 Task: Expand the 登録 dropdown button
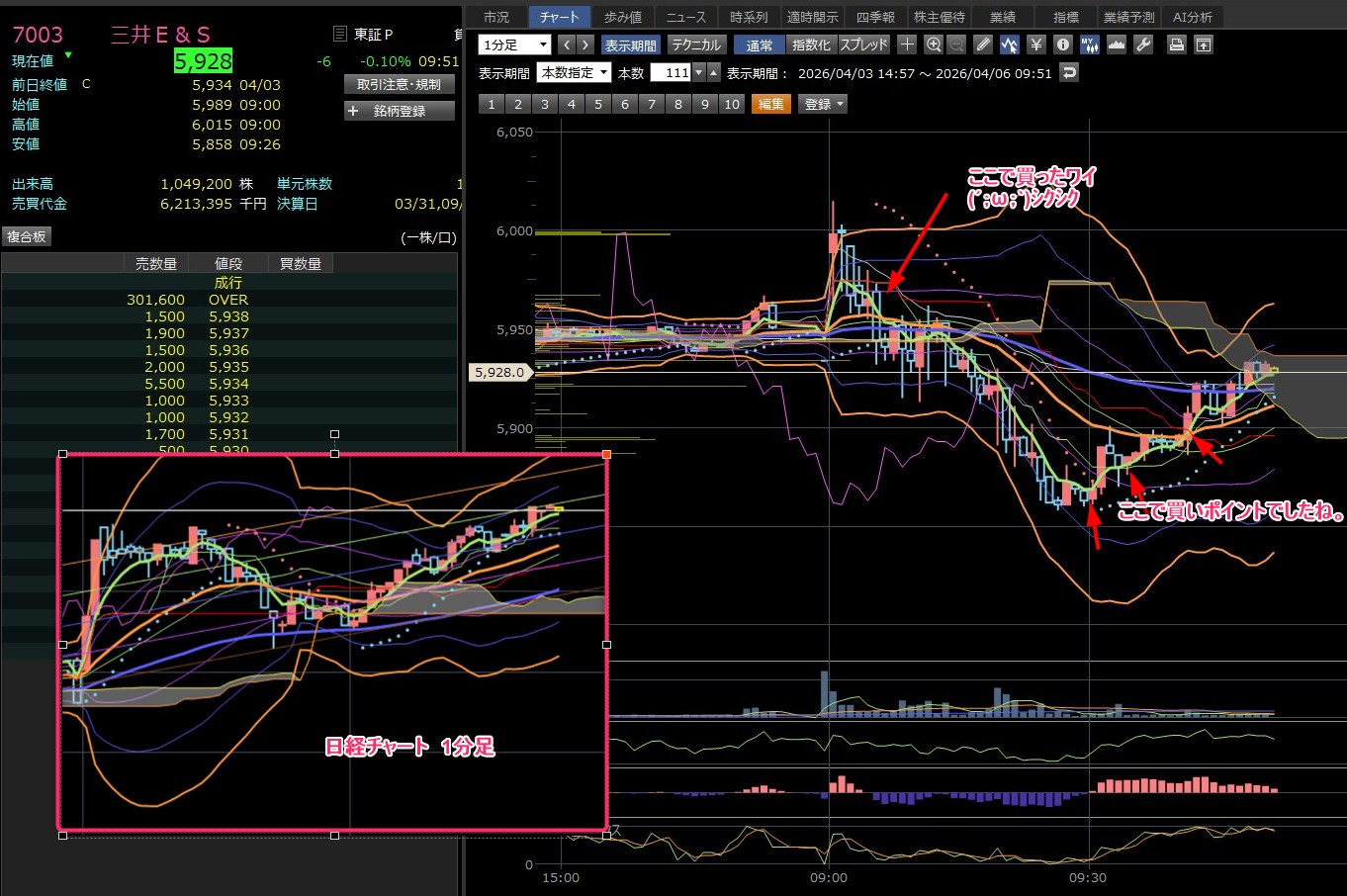click(824, 104)
